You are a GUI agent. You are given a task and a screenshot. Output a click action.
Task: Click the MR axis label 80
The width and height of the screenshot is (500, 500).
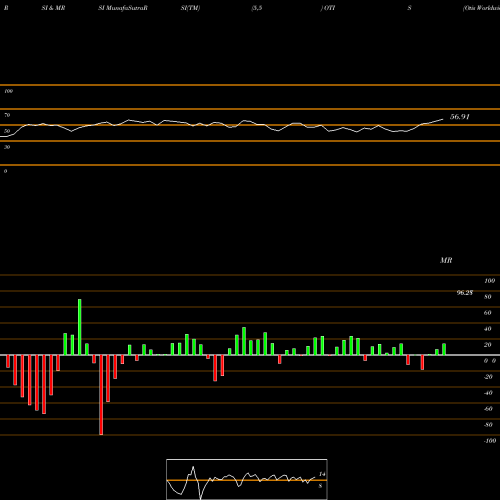coord(488,297)
